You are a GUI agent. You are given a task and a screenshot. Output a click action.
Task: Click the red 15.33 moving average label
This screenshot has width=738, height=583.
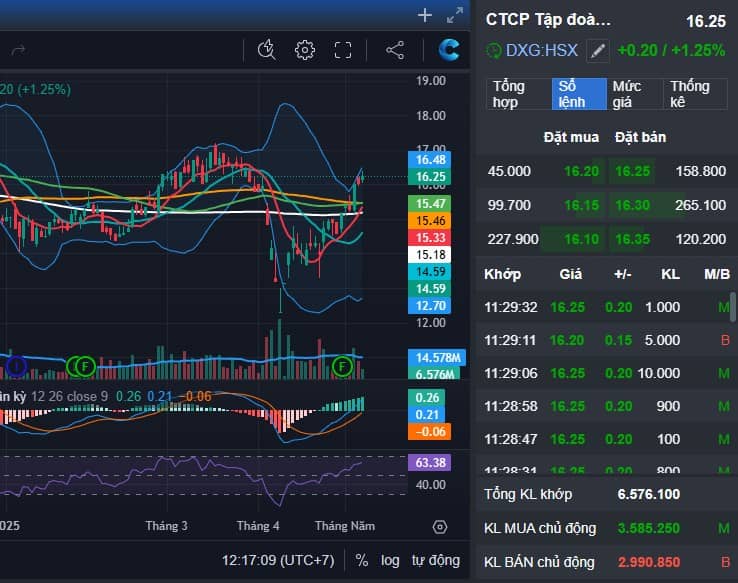point(430,238)
